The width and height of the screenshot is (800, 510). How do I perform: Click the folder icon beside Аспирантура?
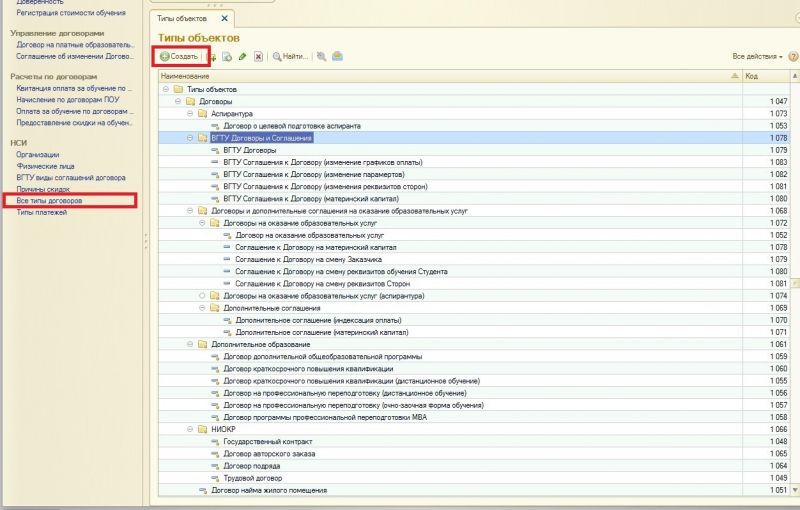pyautogui.click(x=203, y=114)
